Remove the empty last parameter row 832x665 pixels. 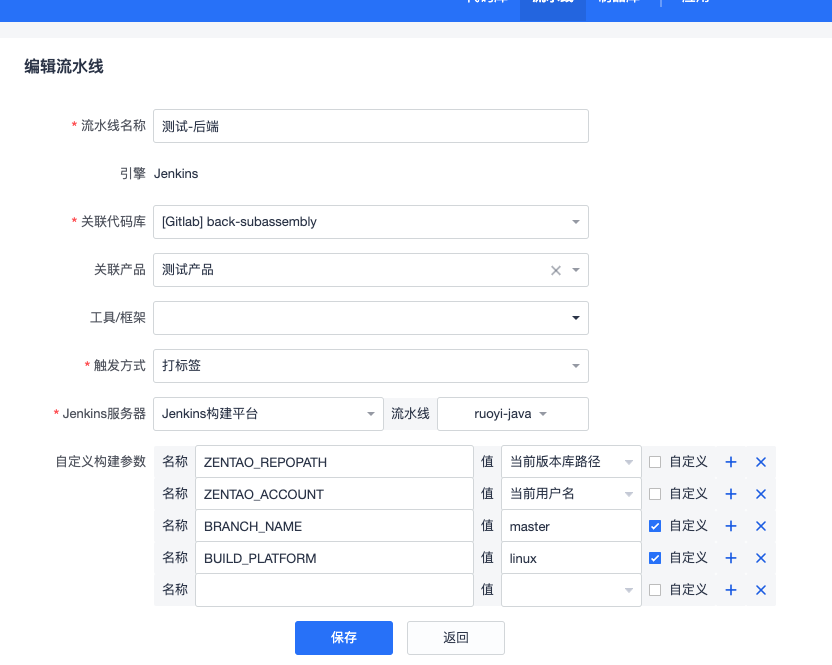760,590
